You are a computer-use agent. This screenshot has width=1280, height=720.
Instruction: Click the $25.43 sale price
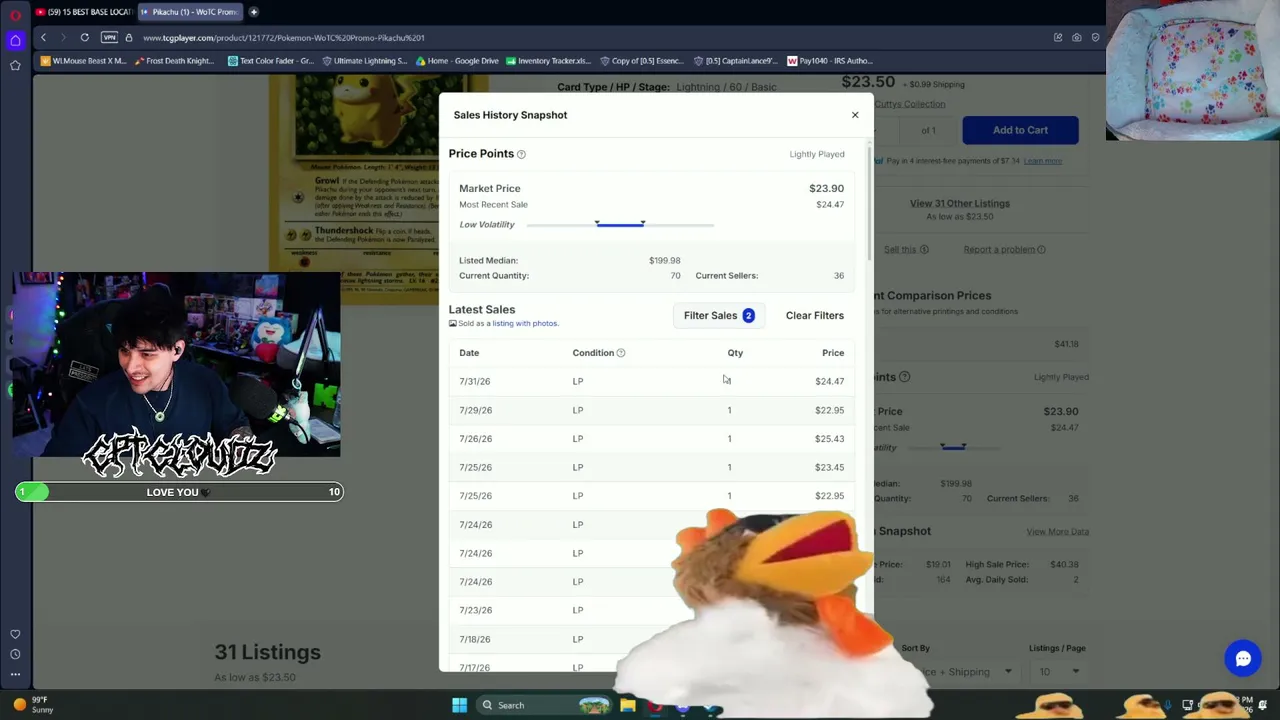[829, 439]
